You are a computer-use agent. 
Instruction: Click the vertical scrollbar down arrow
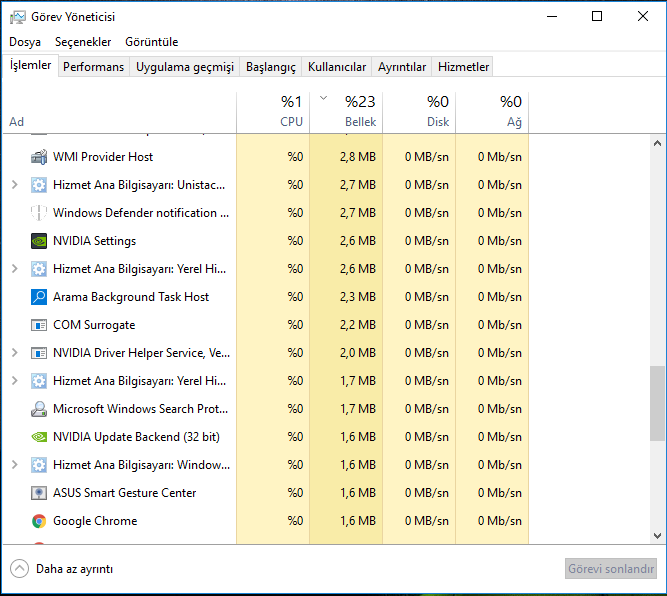click(657, 536)
